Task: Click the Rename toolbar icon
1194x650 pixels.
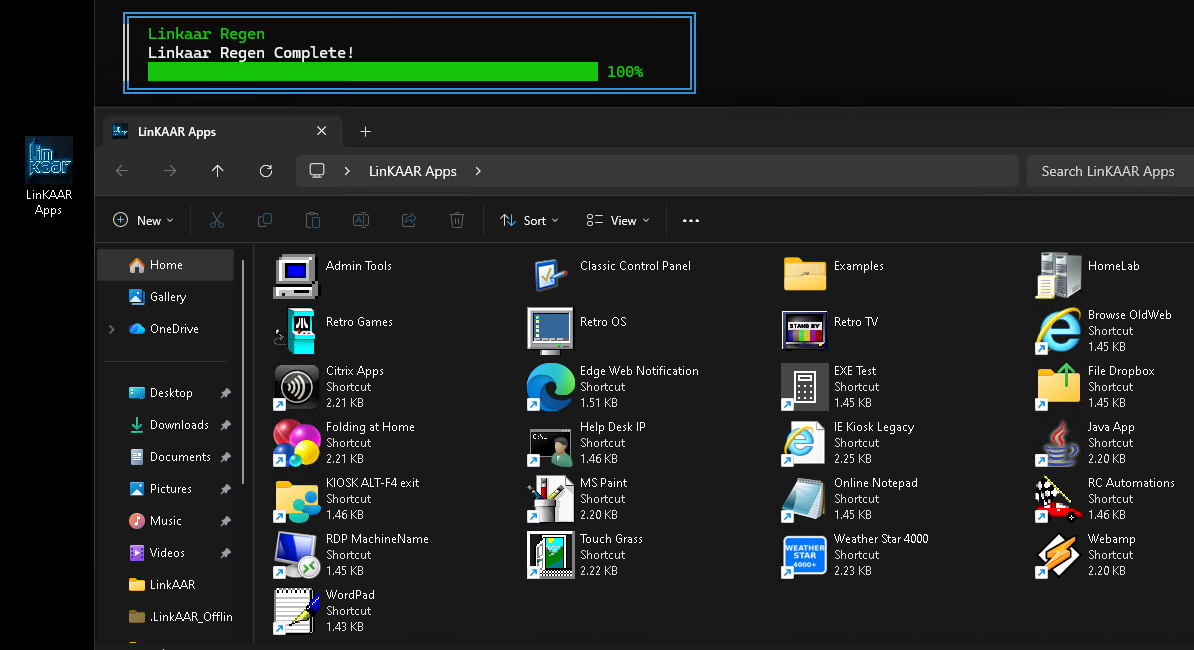Action: 361,221
